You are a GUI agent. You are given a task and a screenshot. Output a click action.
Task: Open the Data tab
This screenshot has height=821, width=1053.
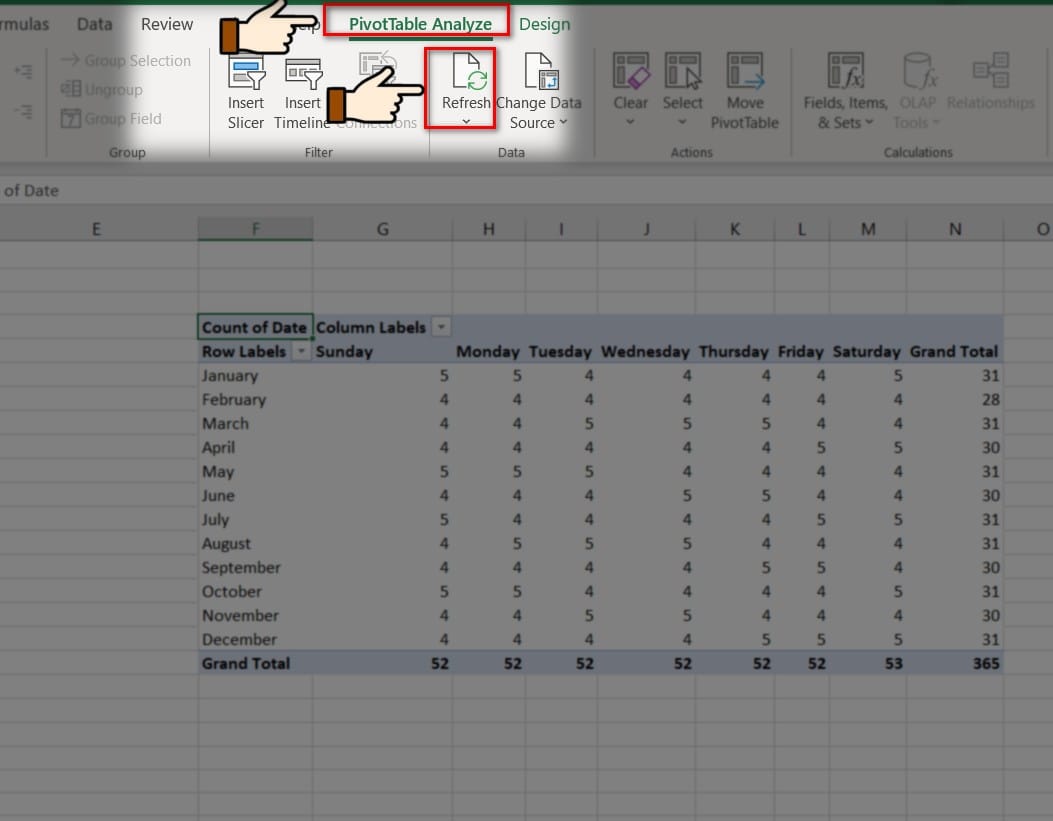[95, 24]
